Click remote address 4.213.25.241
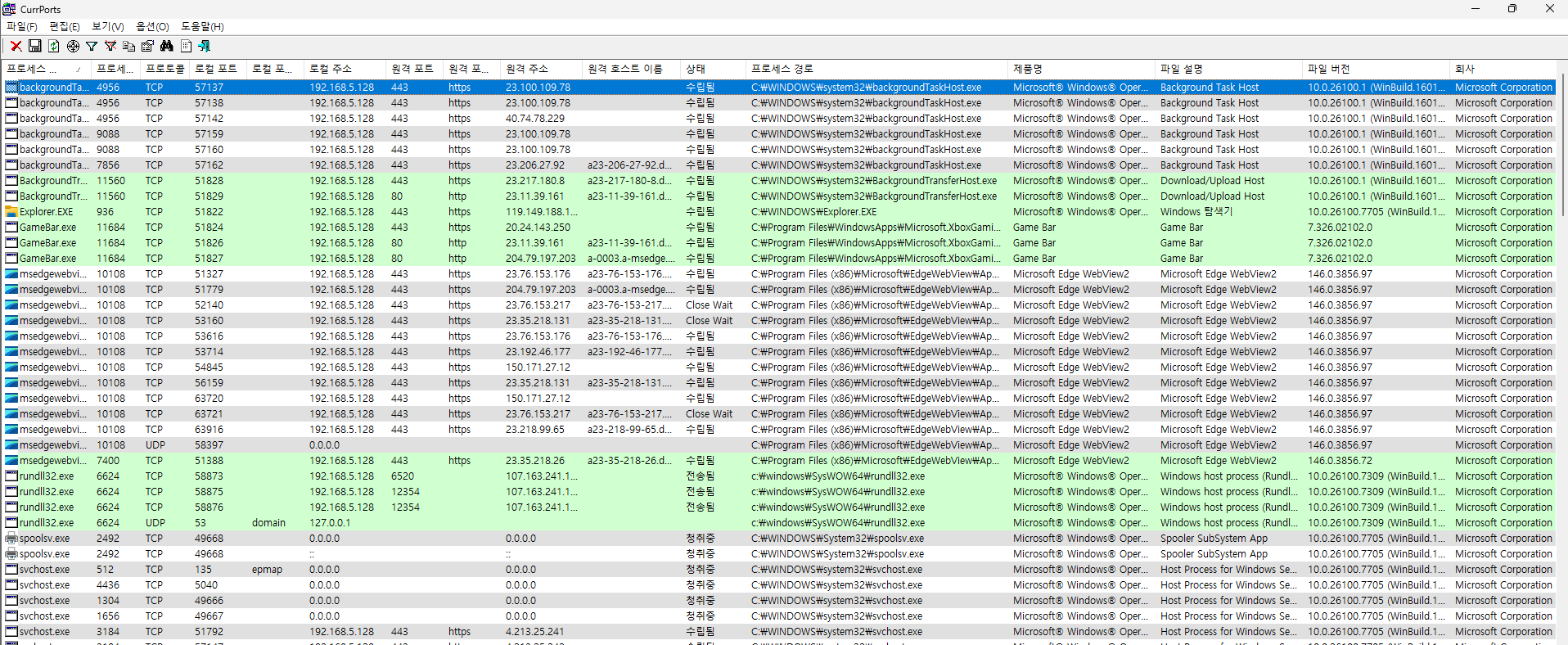This screenshot has height=645, width=1568. 534,631
